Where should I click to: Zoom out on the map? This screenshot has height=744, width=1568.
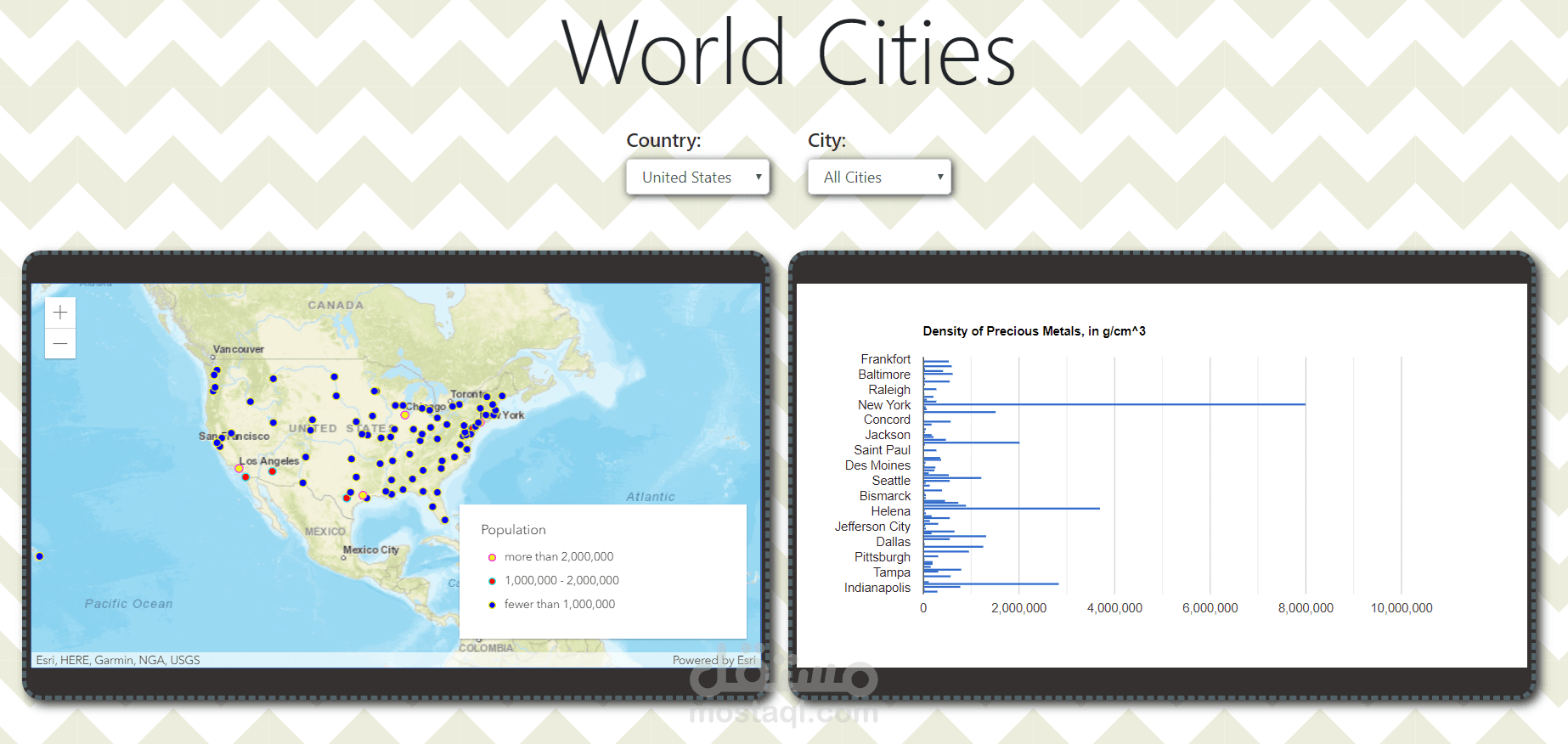(60, 344)
